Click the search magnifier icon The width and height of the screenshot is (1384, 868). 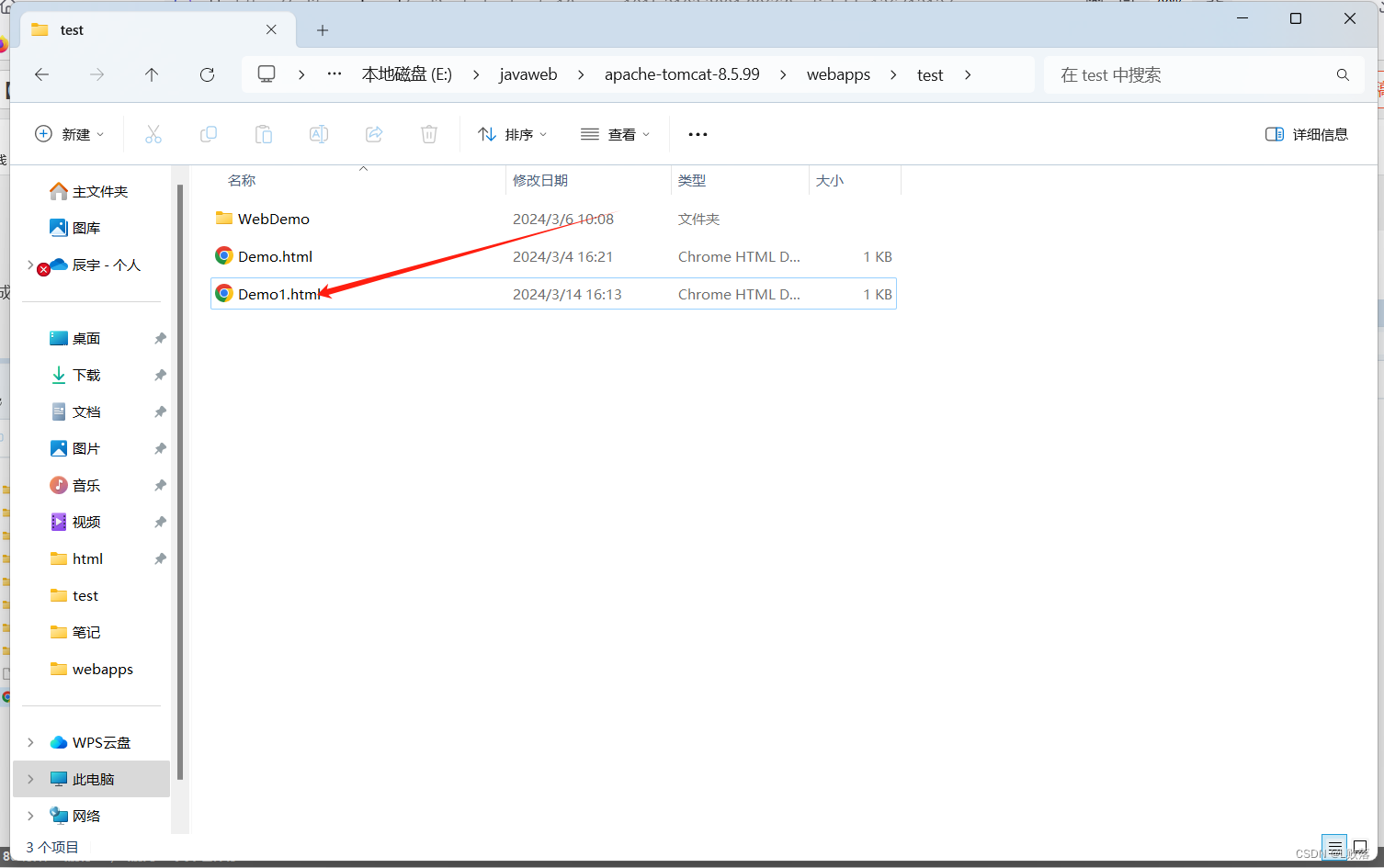(x=1343, y=74)
